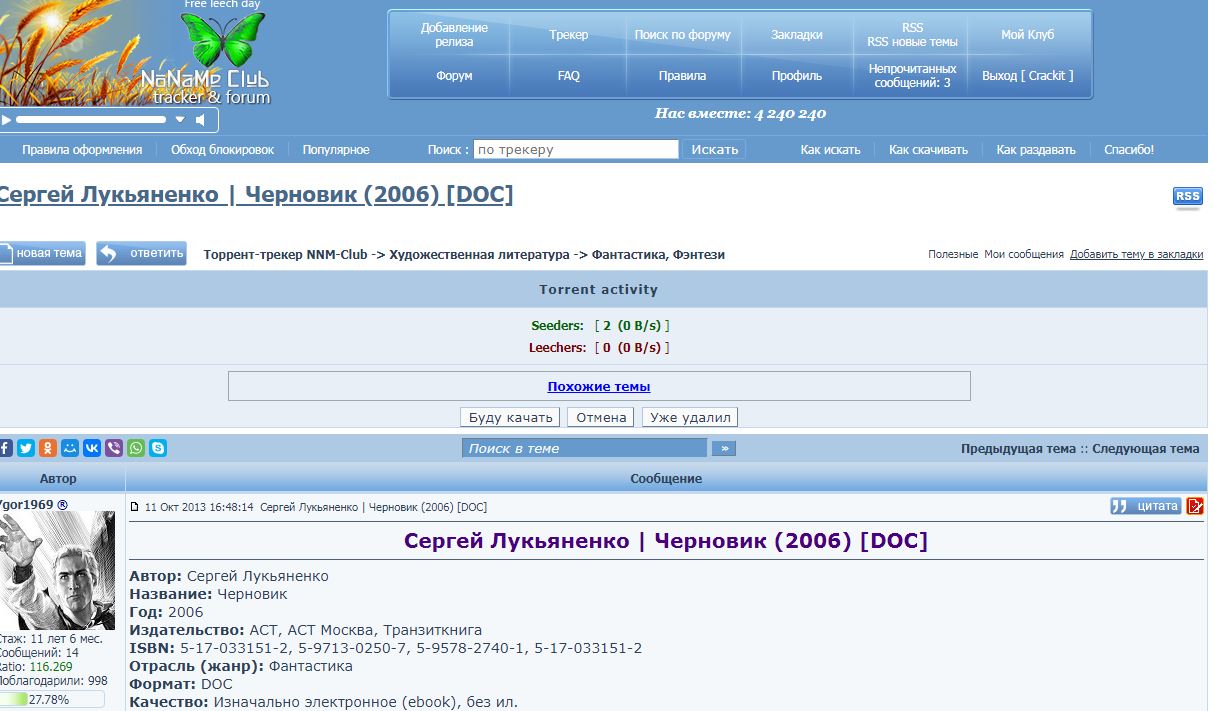Open Закладки in the top menu
Screen dimensions: 1215x711
pyautogui.click(x=797, y=35)
